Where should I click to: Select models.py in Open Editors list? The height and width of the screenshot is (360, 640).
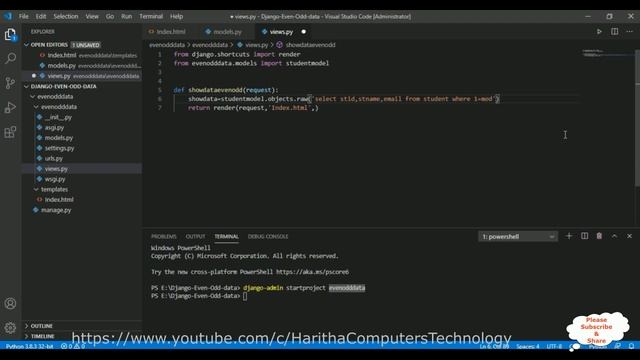(x=82, y=65)
